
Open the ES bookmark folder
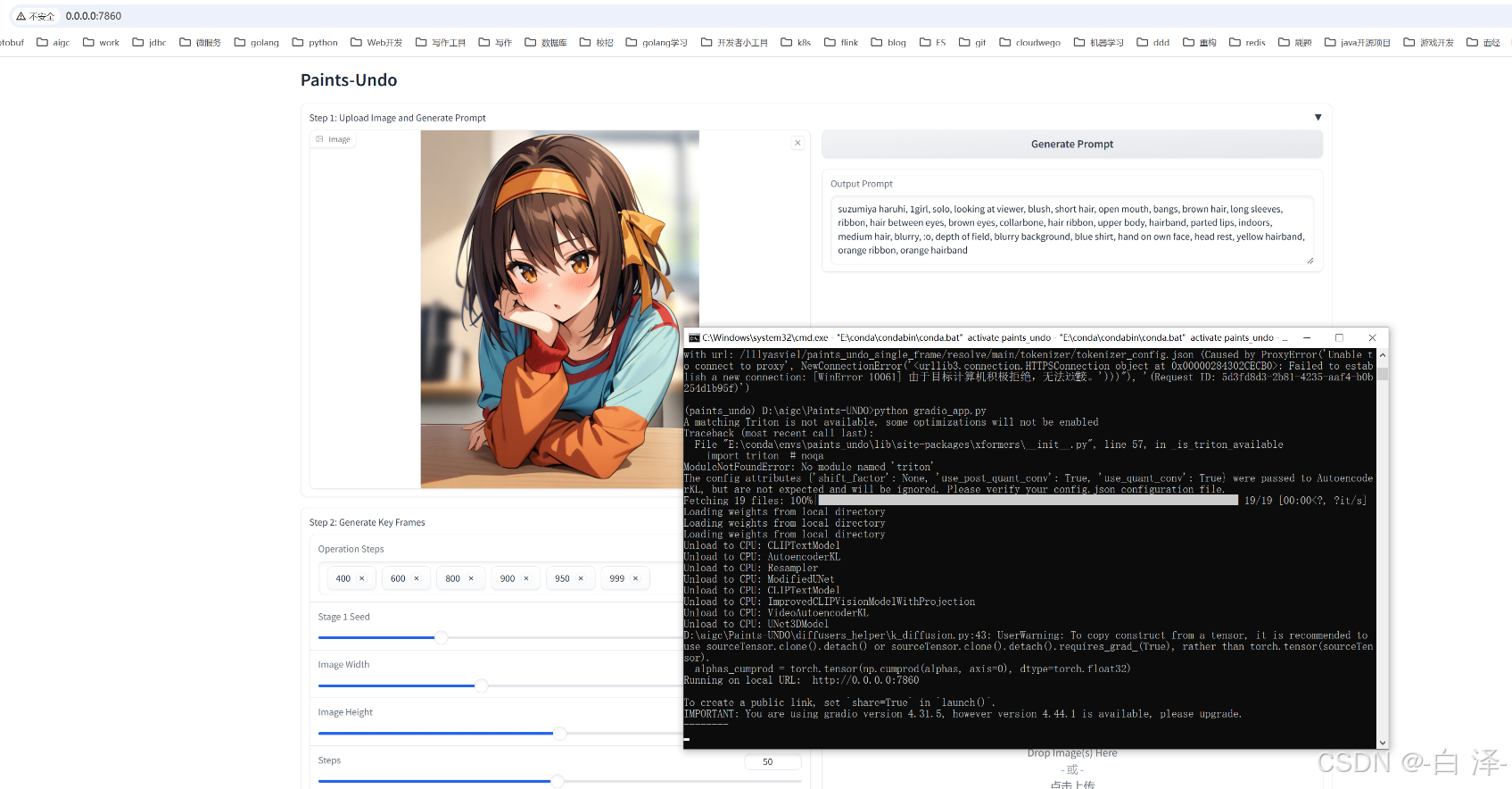click(x=933, y=42)
